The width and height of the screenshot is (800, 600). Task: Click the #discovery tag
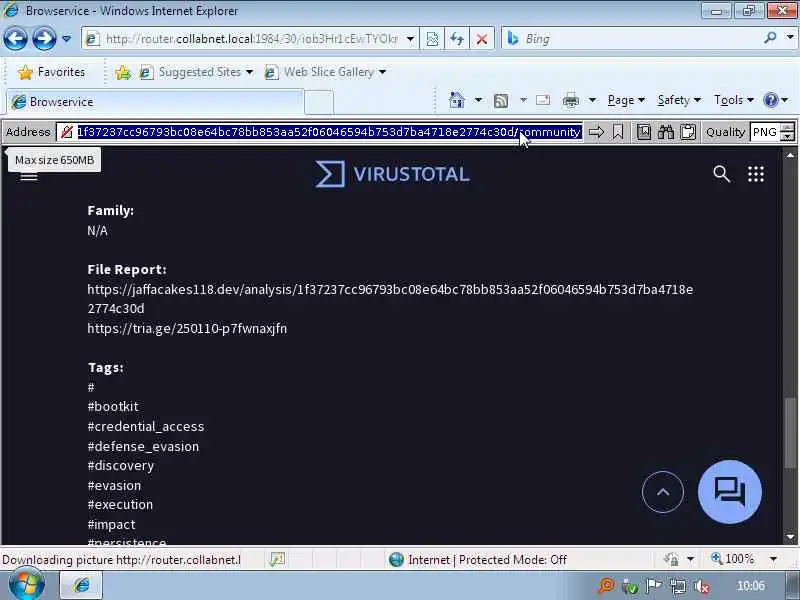click(120, 466)
